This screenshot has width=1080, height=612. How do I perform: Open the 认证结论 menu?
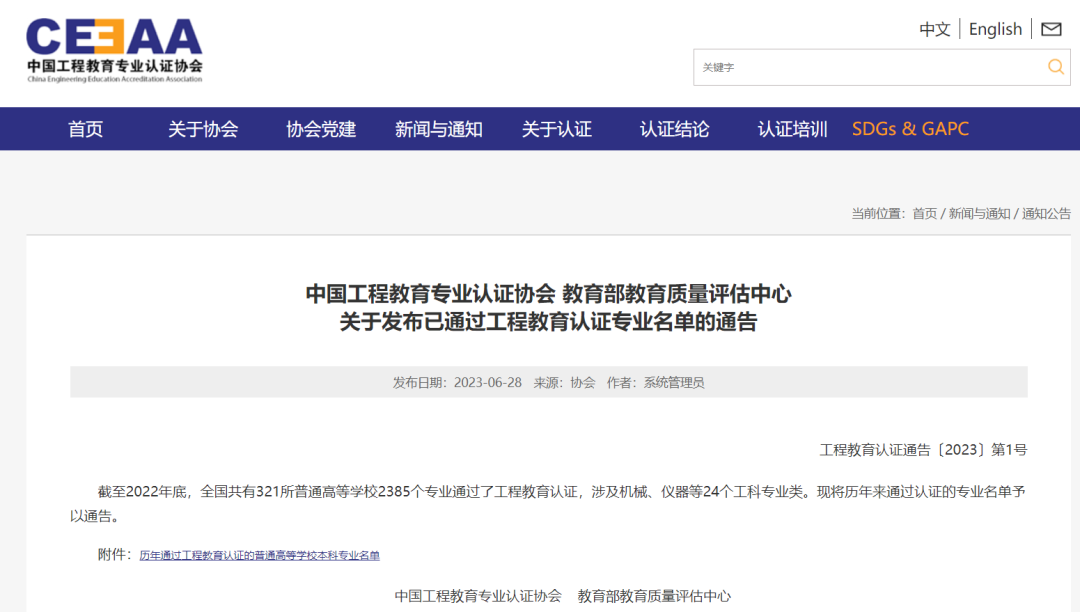674,129
